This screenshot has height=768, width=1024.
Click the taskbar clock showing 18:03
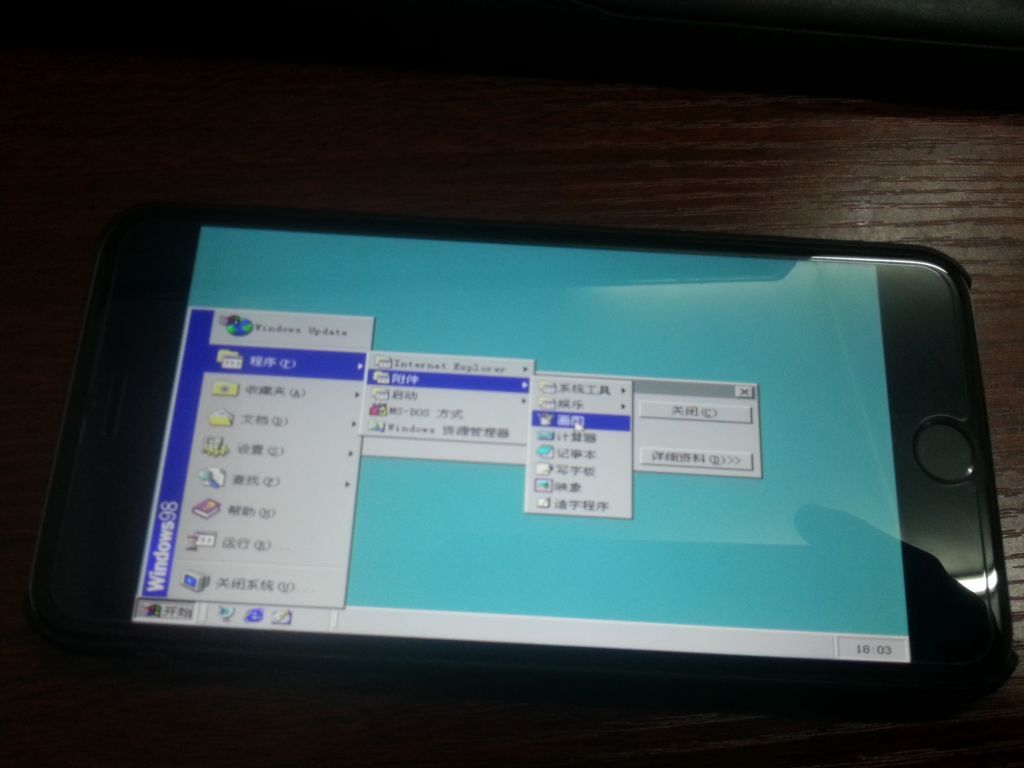pos(872,650)
